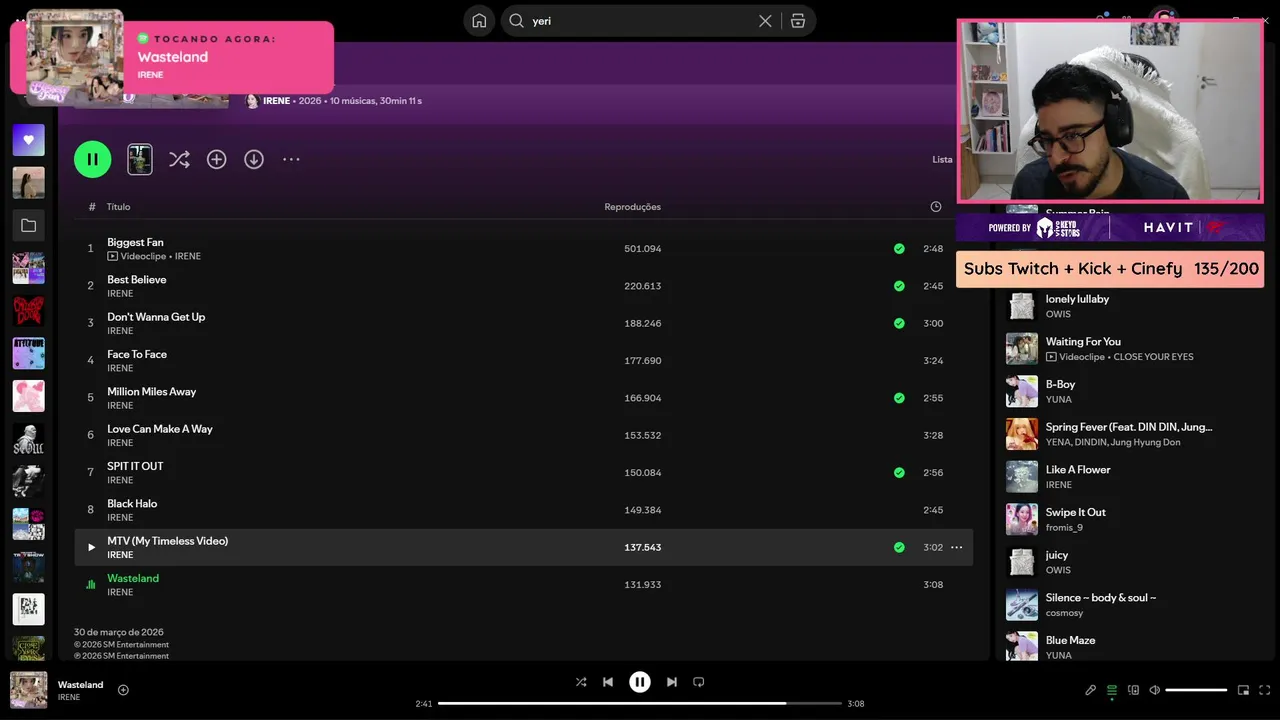
Task: Select track Million Miles Away
Action: [152, 392]
